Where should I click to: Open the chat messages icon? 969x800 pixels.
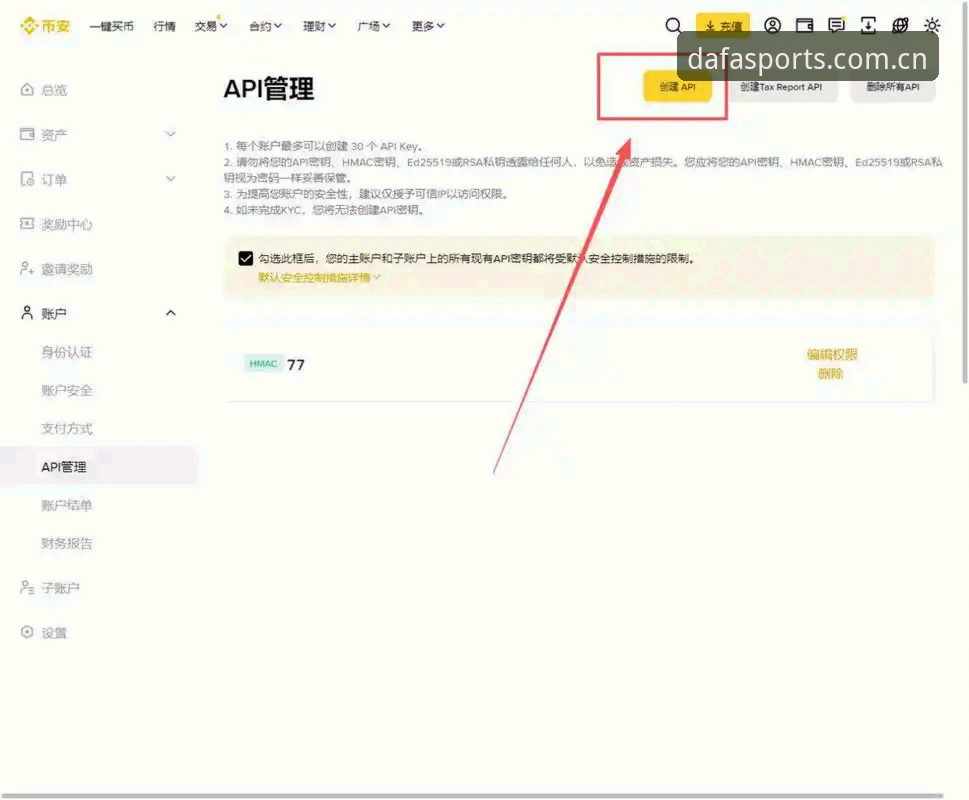pos(836,25)
